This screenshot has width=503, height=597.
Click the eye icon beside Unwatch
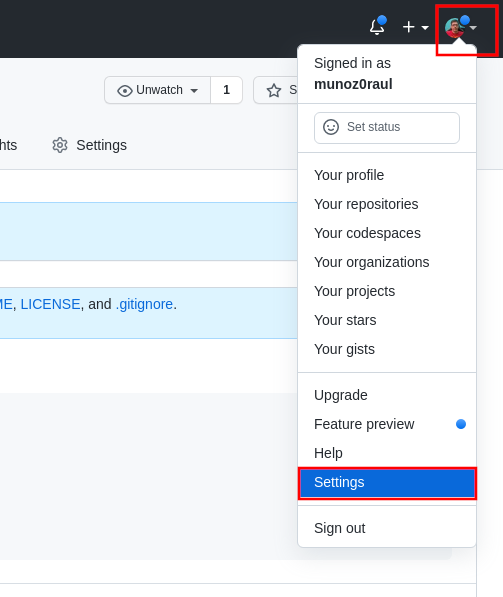125,91
